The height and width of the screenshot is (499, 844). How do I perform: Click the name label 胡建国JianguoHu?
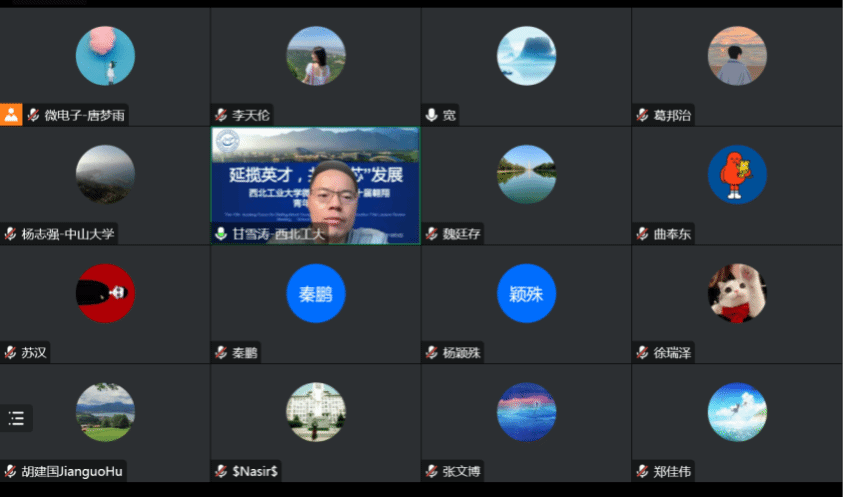(x=71, y=471)
